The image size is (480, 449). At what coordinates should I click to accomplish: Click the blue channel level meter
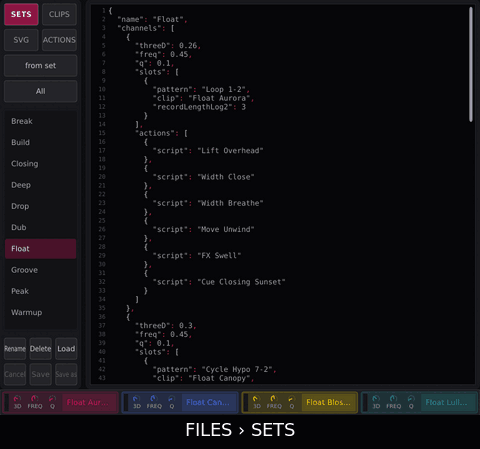click(x=126, y=403)
